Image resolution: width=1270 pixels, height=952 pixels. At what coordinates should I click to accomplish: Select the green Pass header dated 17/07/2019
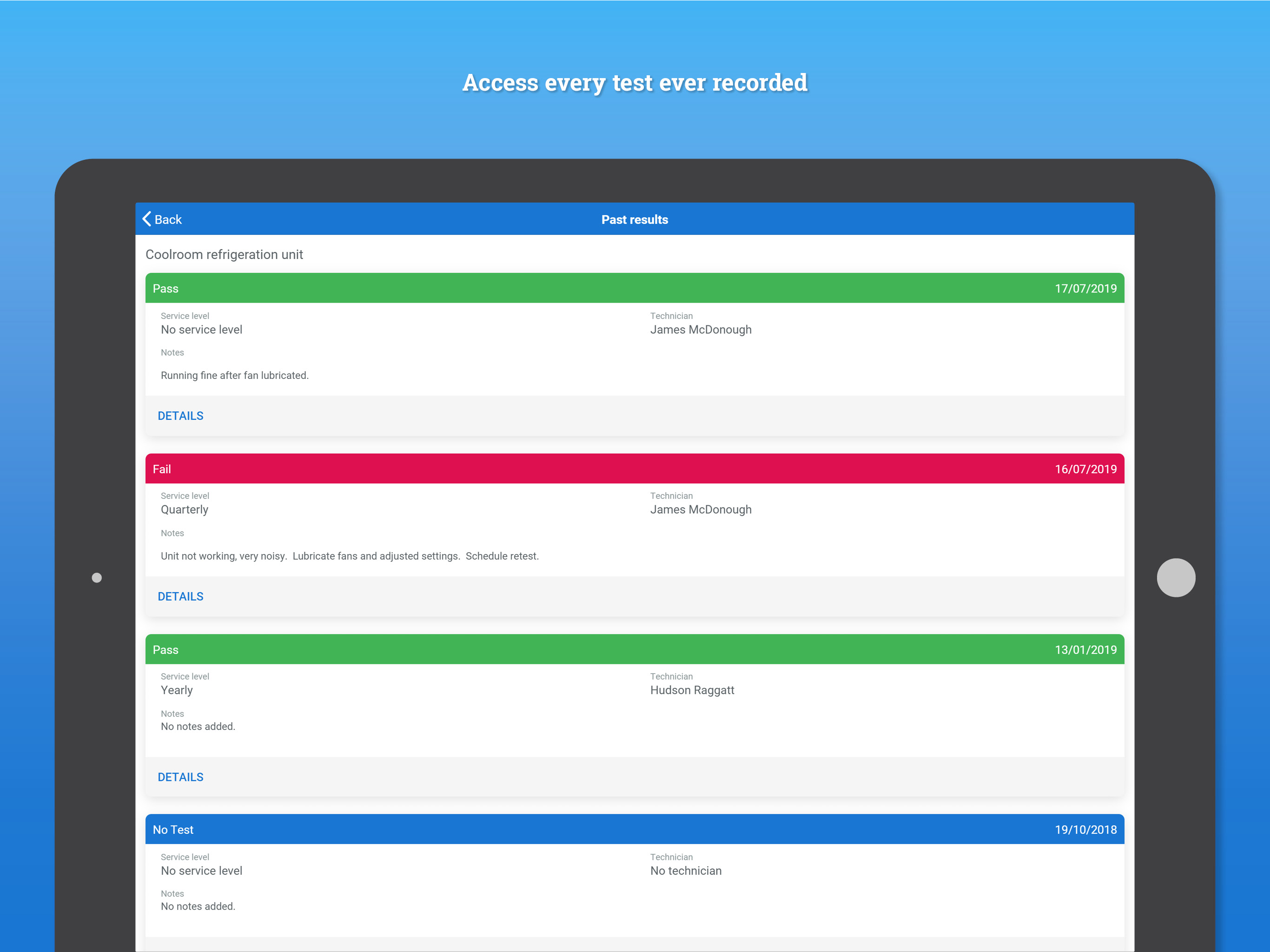pos(635,288)
